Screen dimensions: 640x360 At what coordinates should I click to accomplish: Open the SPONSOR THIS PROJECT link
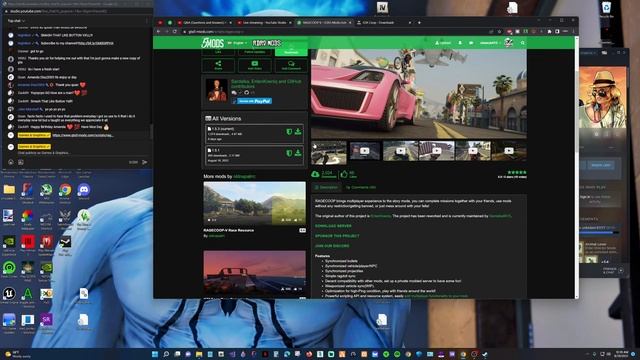click(x=337, y=236)
